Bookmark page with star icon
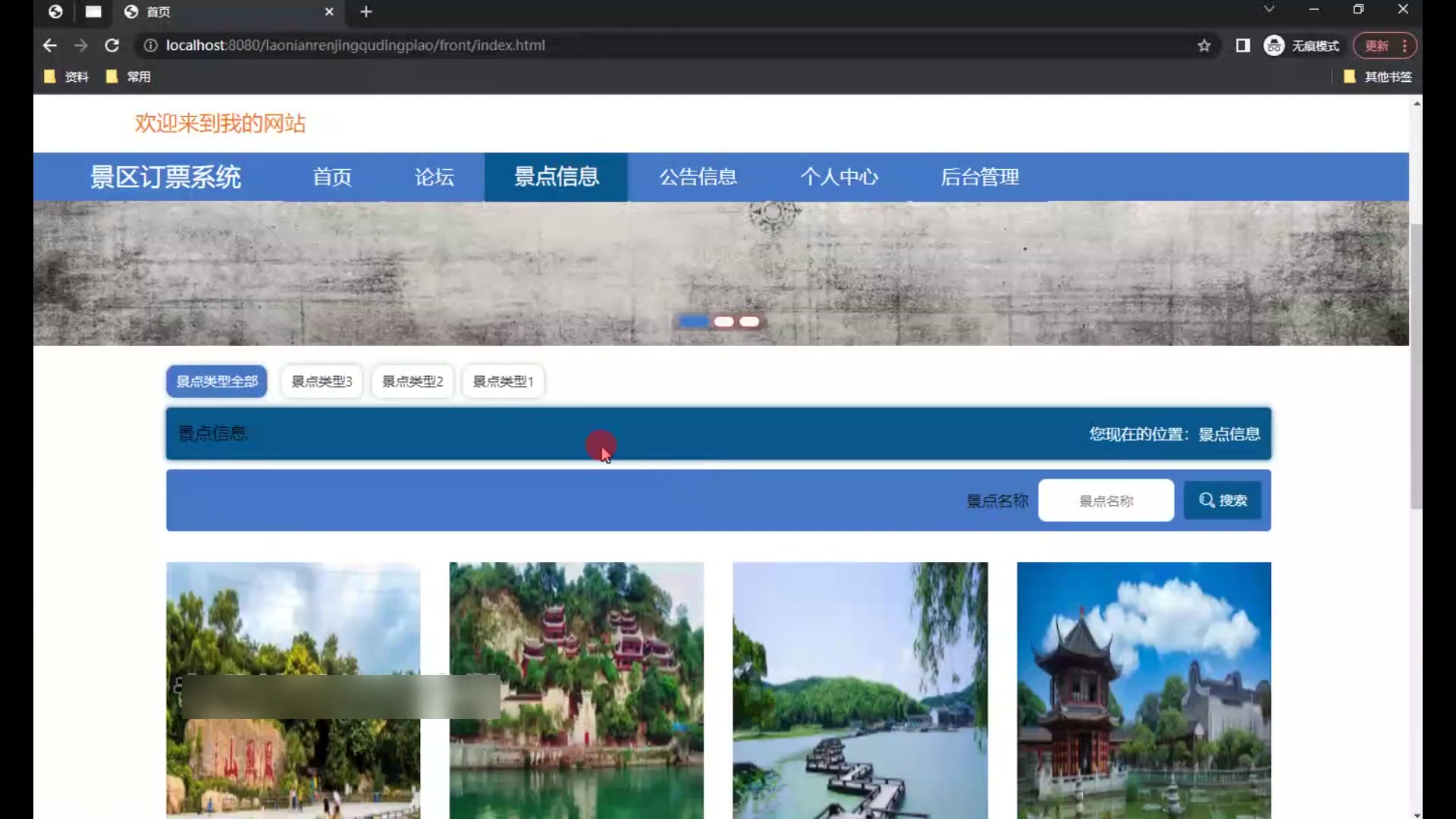 1203,45
